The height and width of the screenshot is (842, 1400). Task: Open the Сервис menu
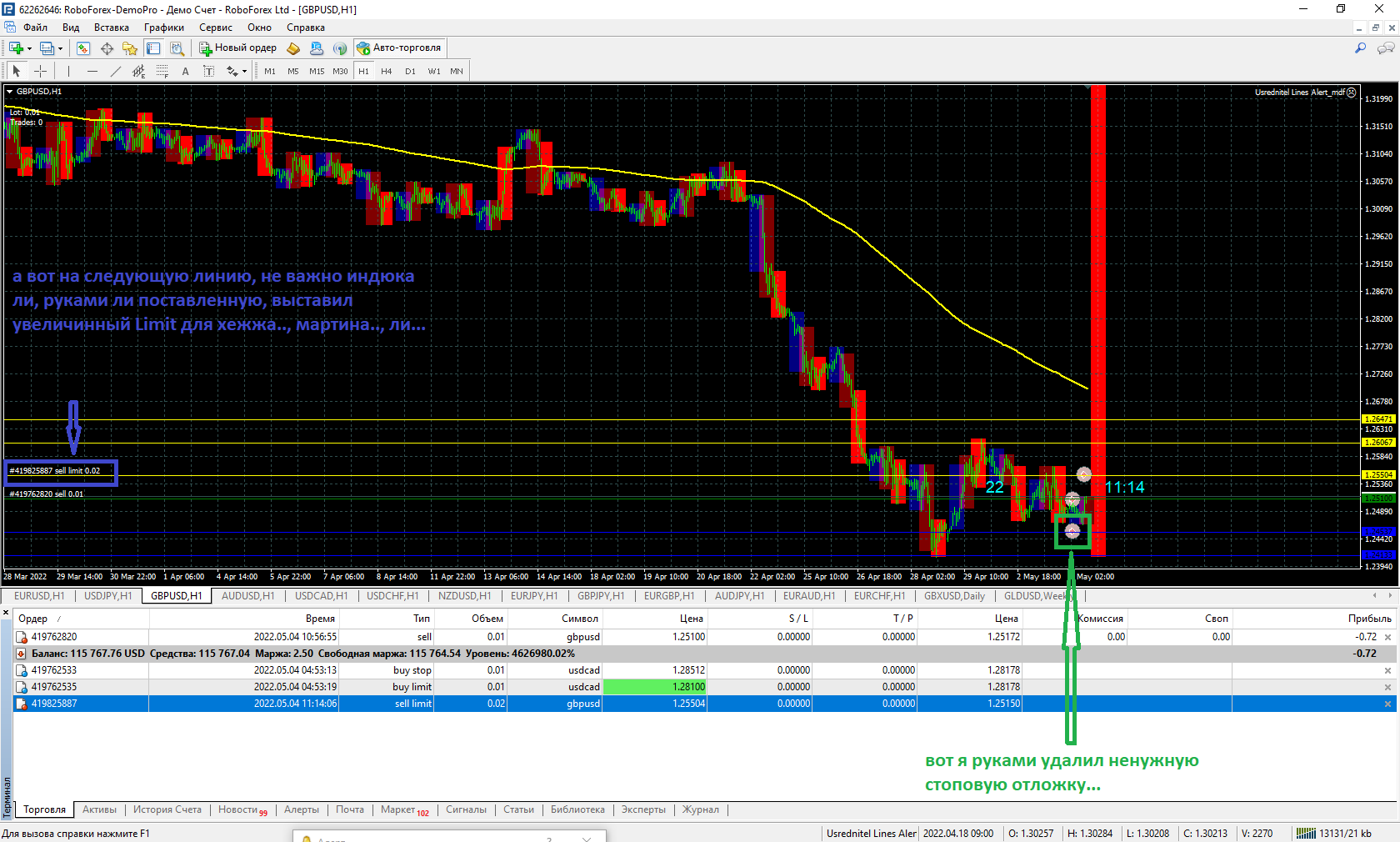point(215,28)
